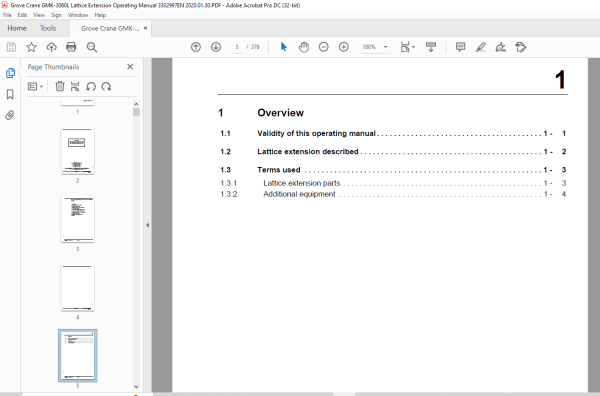600x396 pixels.
Task: Switch to the Tools tab
Action: pyautogui.click(x=48, y=28)
